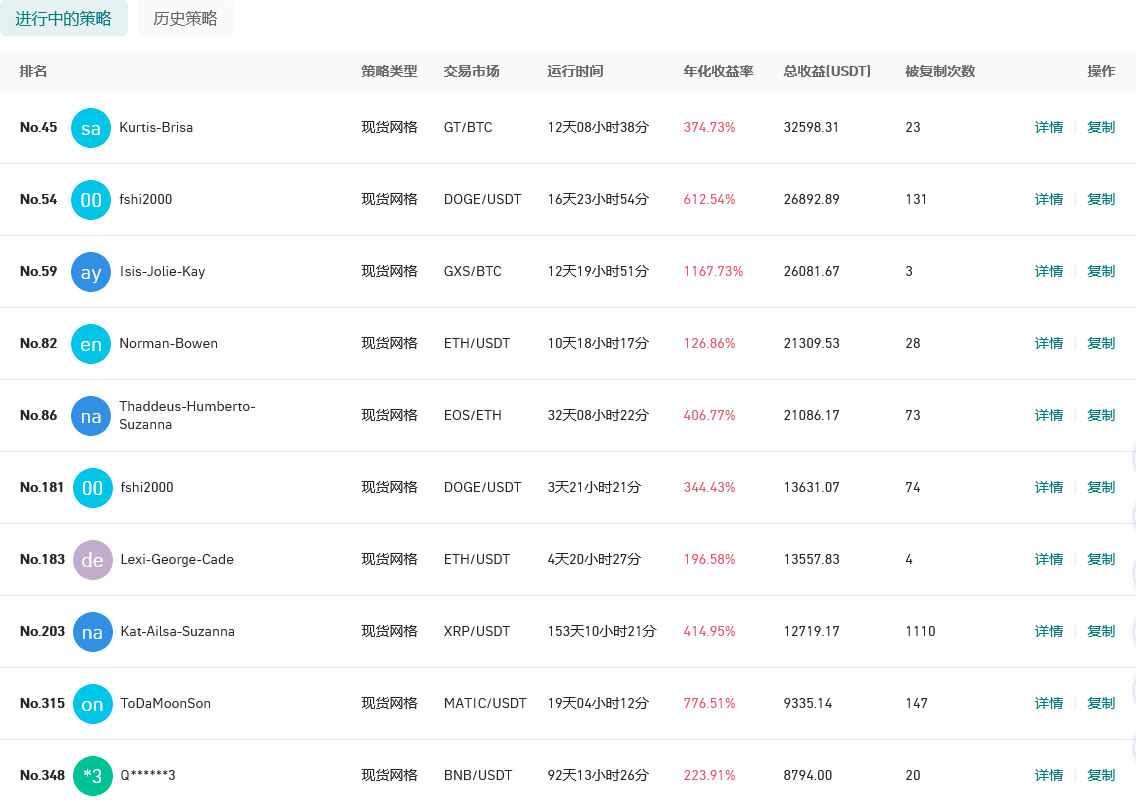Viewport: 1136px width, 805px height.
Task: Click the na avatar of Thaddeus-Humberto-Suzanna
Action: click(x=91, y=416)
